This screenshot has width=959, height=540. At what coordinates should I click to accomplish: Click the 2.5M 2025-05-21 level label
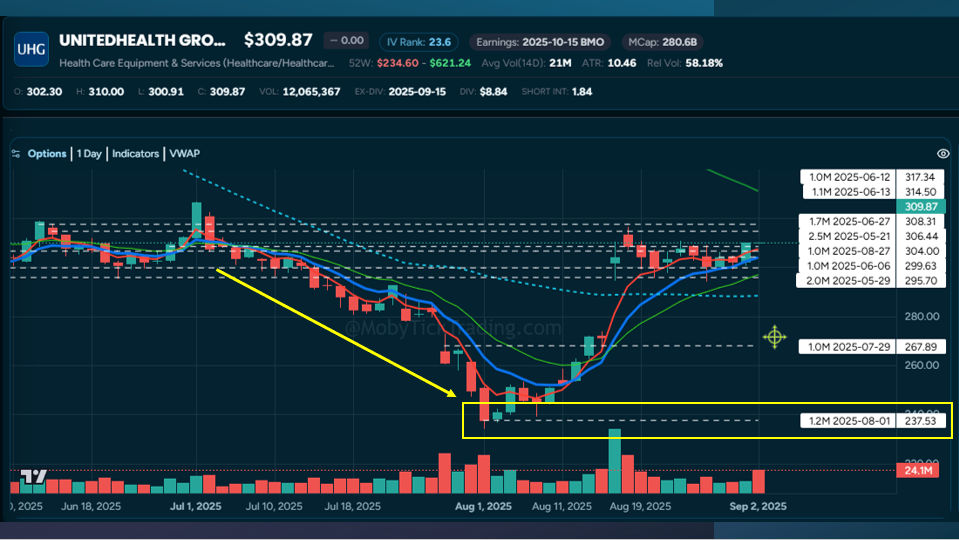(847, 236)
